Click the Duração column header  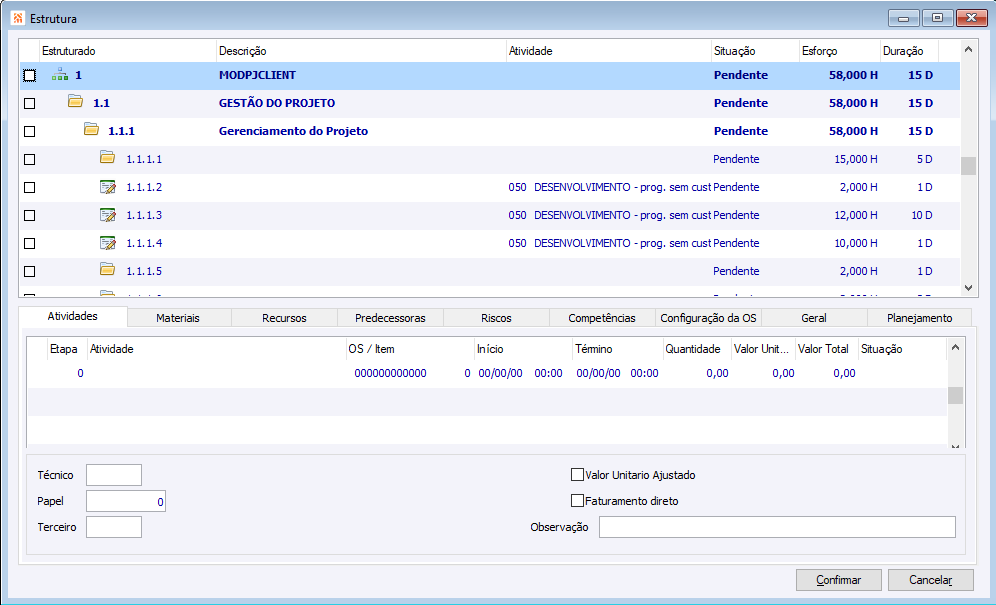coord(909,51)
